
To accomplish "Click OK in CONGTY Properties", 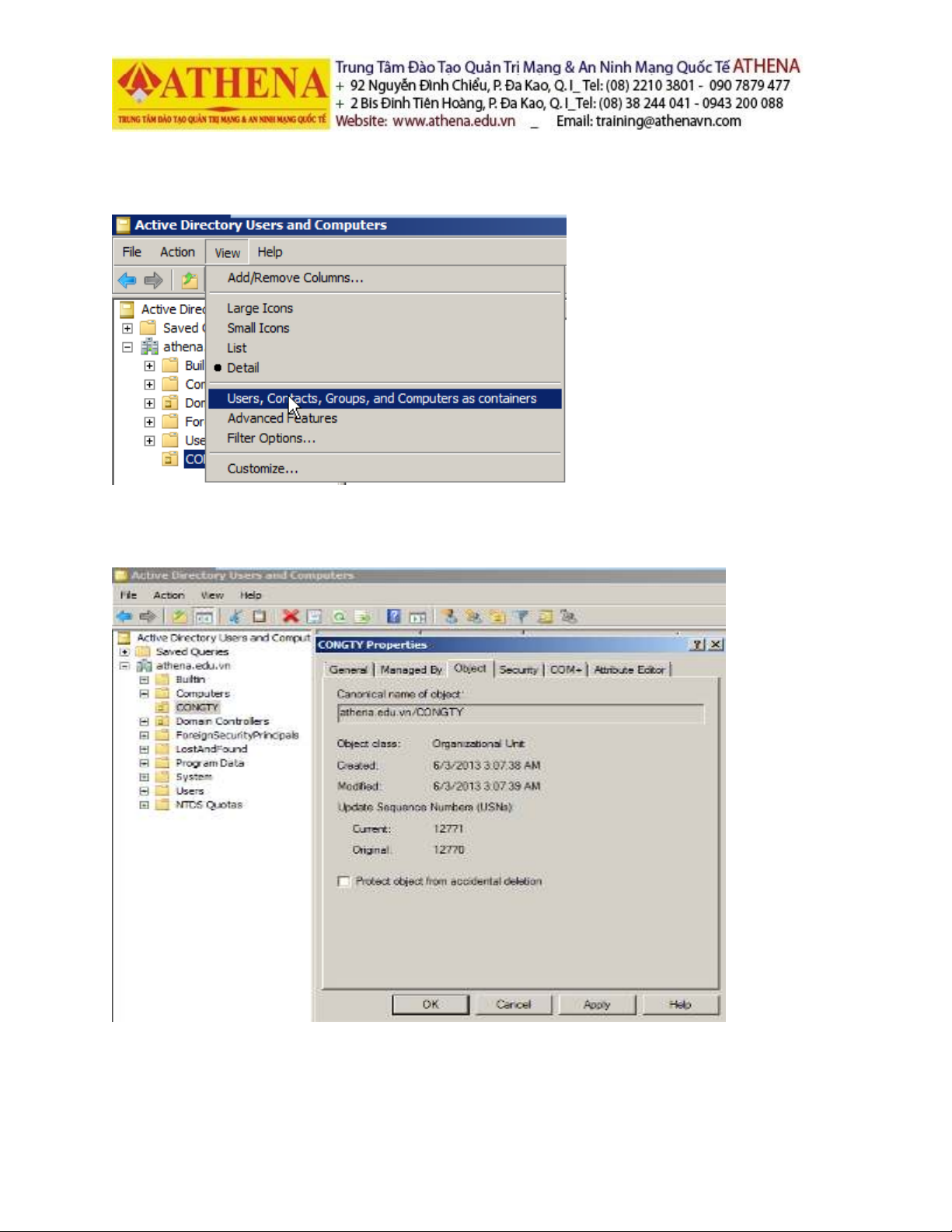I will pos(431,1004).
